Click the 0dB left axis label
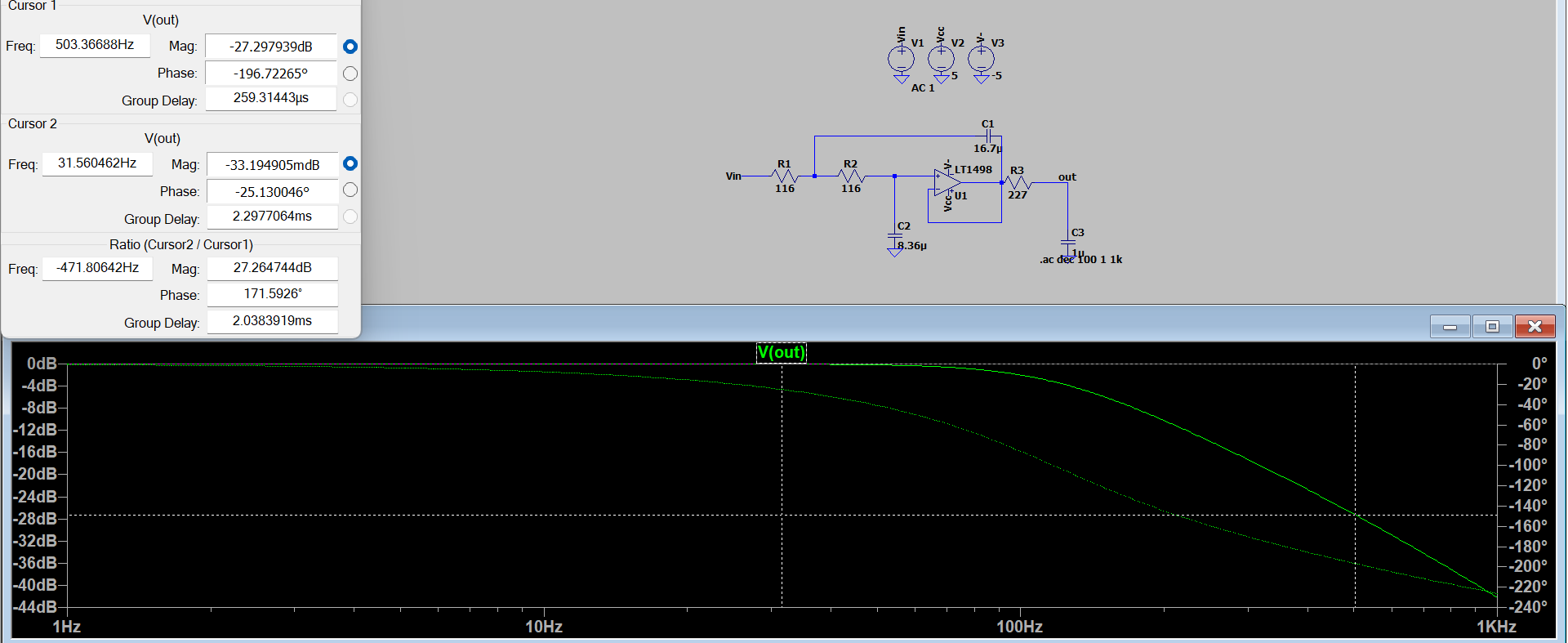Screen dimensions: 1568x643 (42, 364)
